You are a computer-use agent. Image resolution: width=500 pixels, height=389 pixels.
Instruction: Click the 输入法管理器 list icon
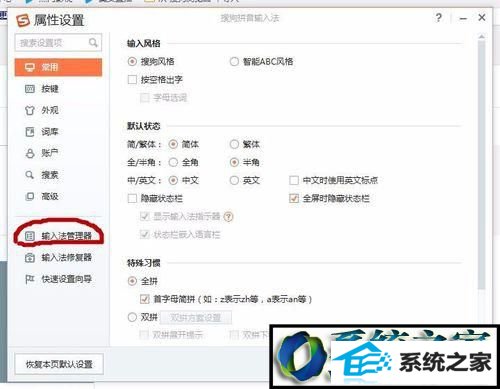[x=30, y=236]
